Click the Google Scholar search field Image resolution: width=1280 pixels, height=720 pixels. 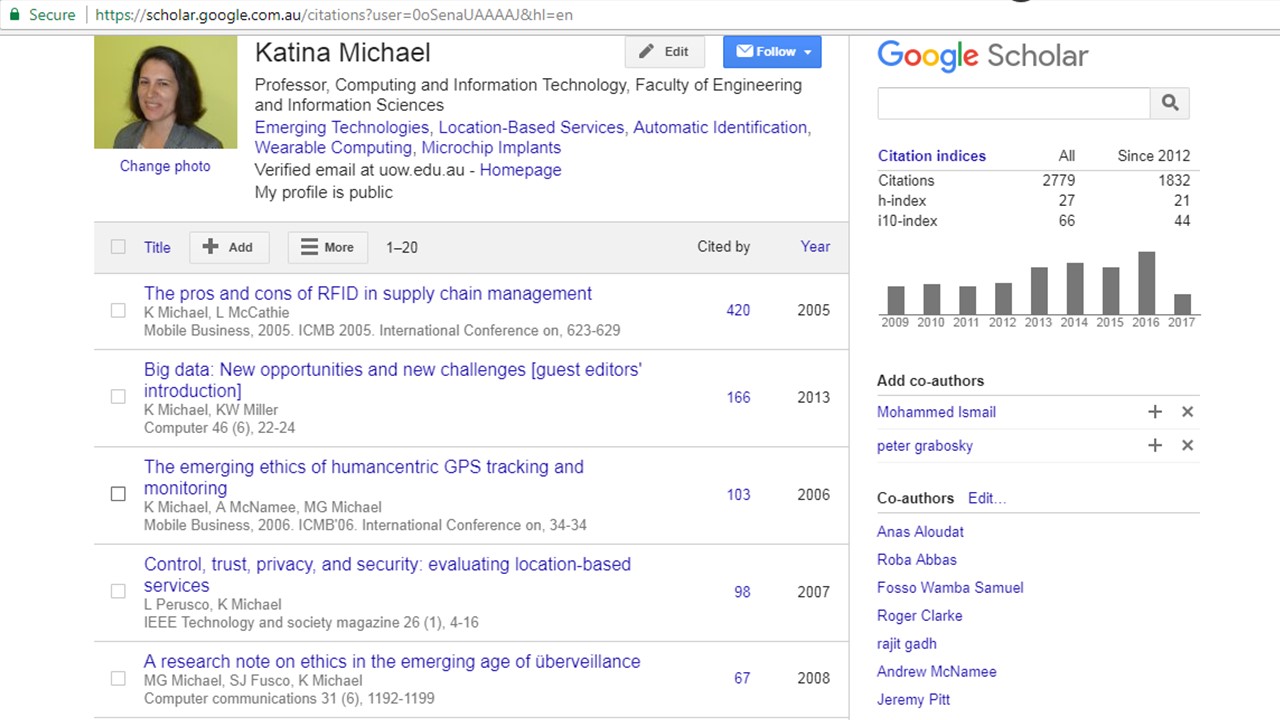coord(1014,103)
